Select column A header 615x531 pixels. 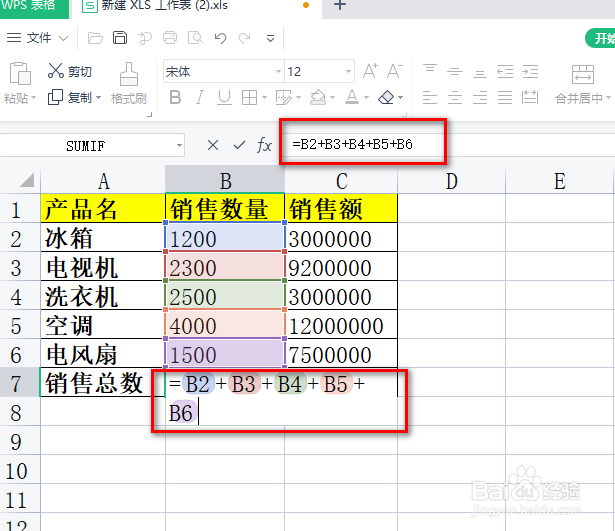103,181
